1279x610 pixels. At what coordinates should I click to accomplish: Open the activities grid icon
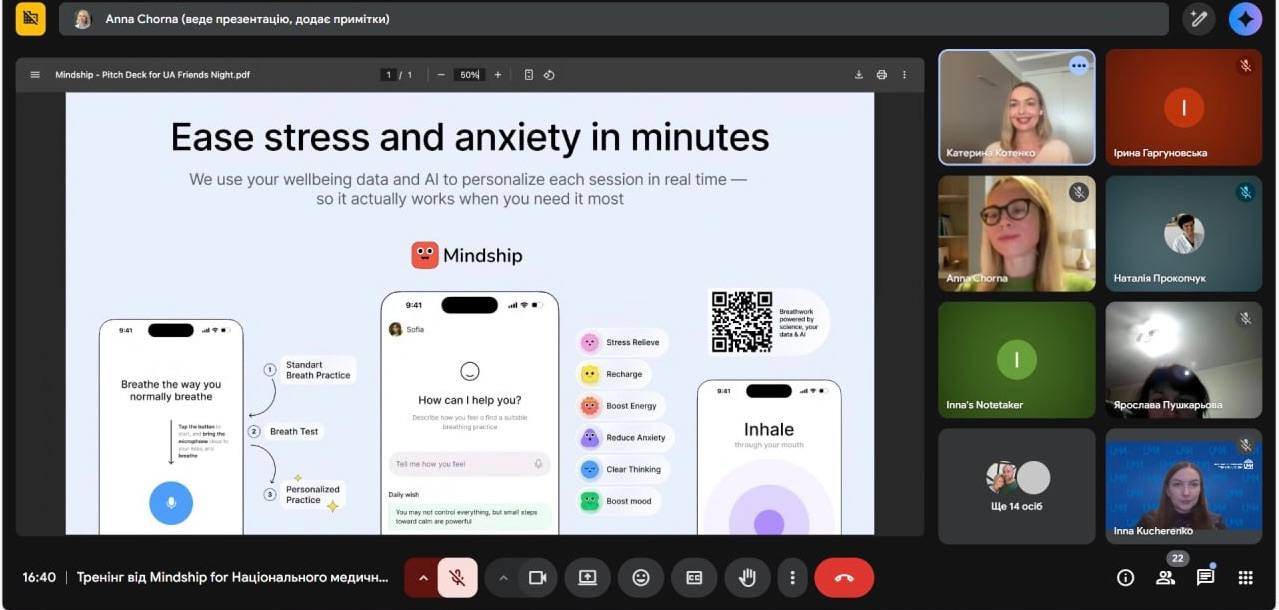click(x=1245, y=577)
